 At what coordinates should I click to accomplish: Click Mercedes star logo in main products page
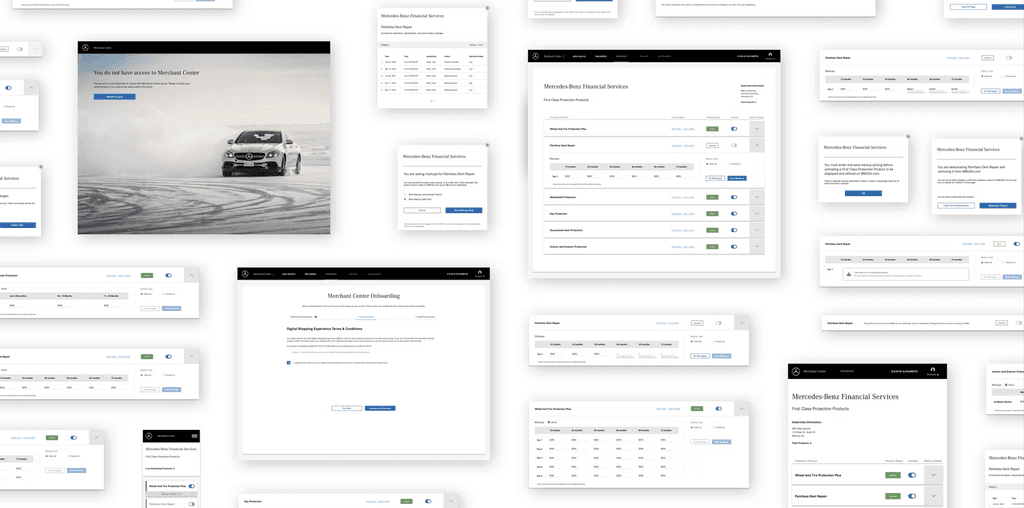536,57
